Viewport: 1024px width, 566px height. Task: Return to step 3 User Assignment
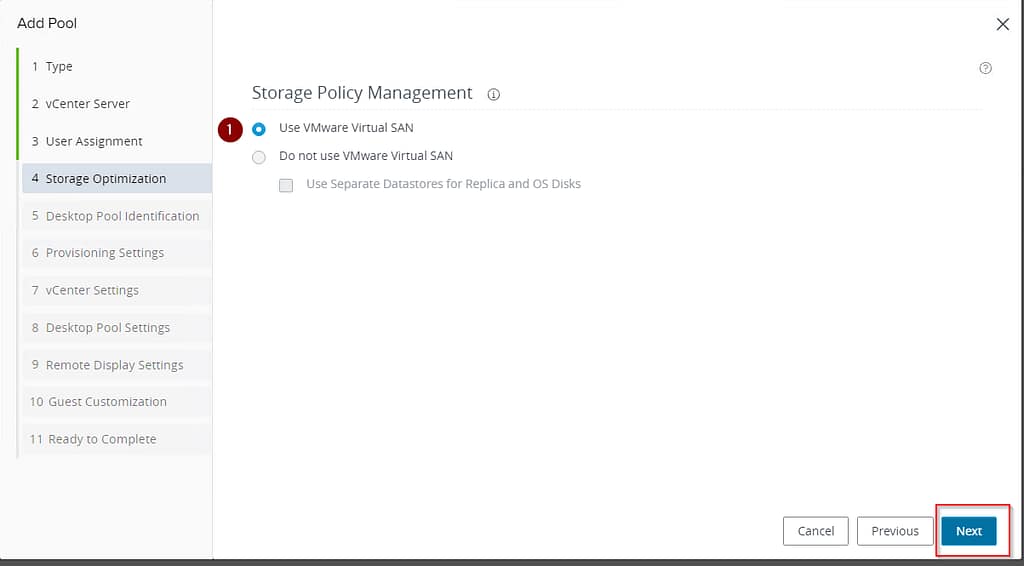tap(93, 141)
